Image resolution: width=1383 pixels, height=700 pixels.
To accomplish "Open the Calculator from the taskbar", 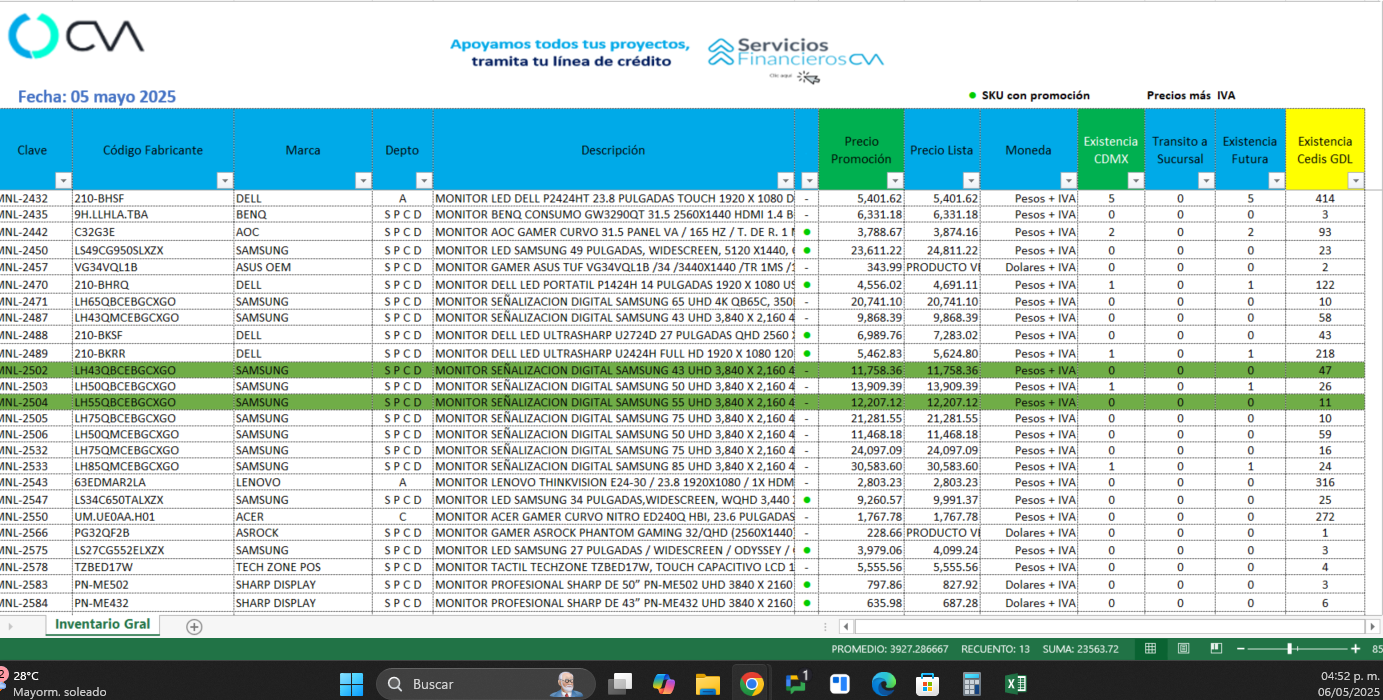I will 971,684.
